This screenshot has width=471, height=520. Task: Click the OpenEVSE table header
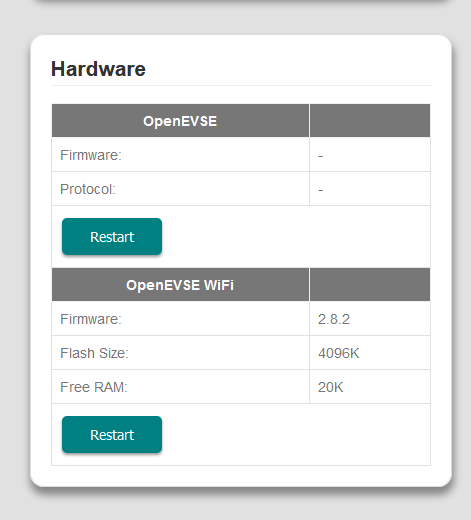(x=180, y=121)
